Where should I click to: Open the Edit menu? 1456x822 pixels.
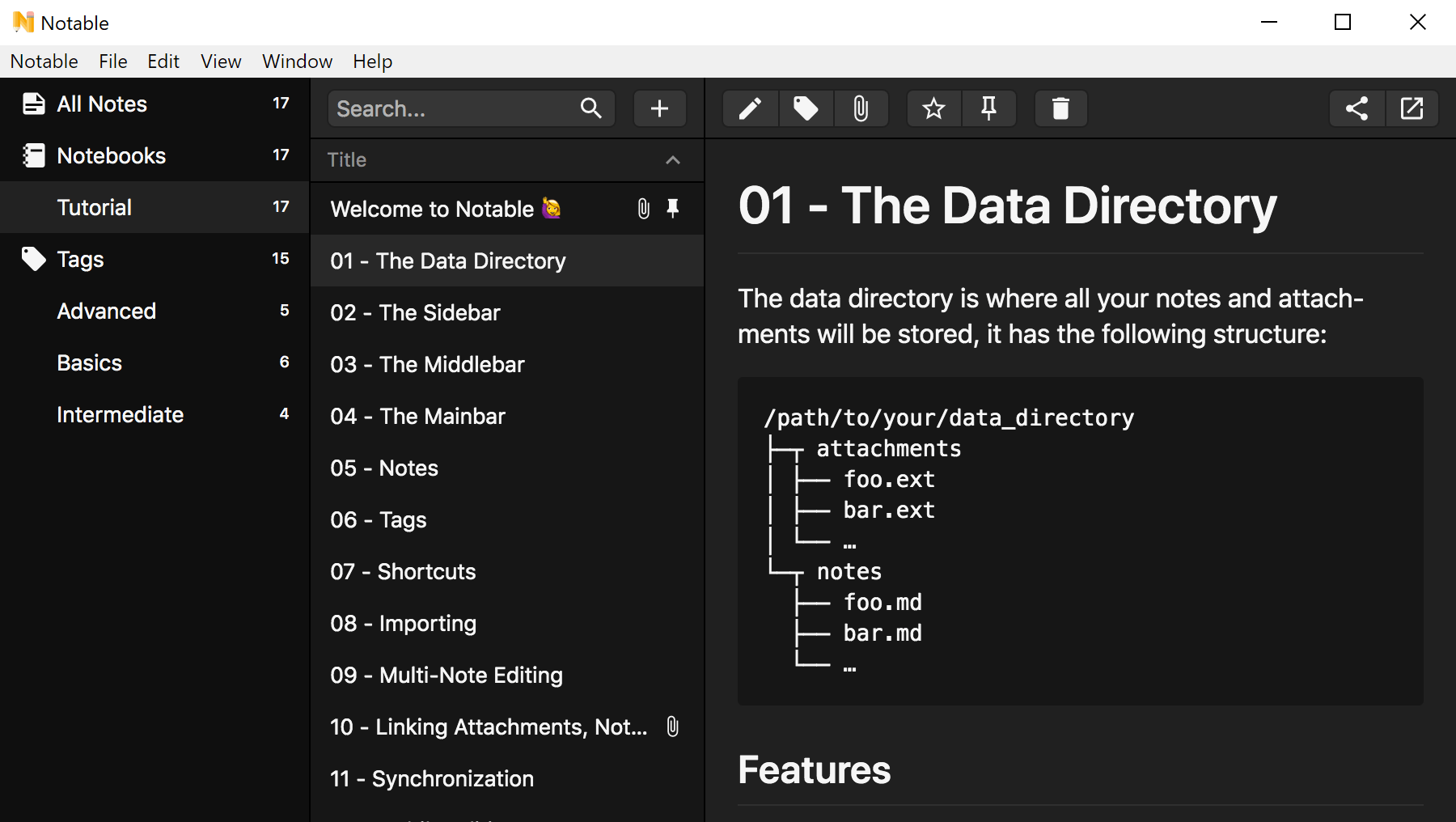[x=163, y=61]
